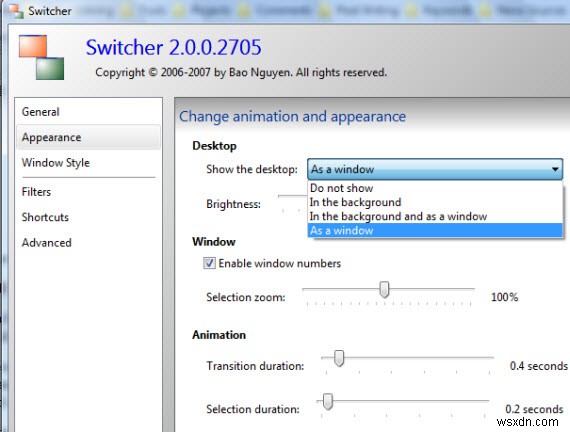Select the Appearance page in sidebar
Viewport: 570px width, 432px height.
(88, 137)
